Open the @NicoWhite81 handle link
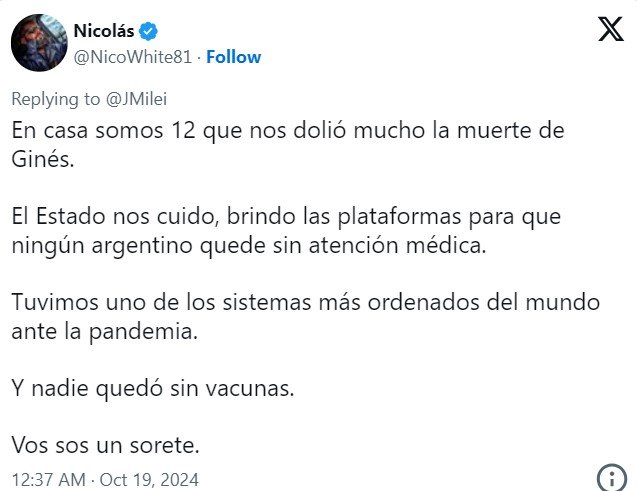This screenshot has width=637, height=491. [x=133, y=57]
